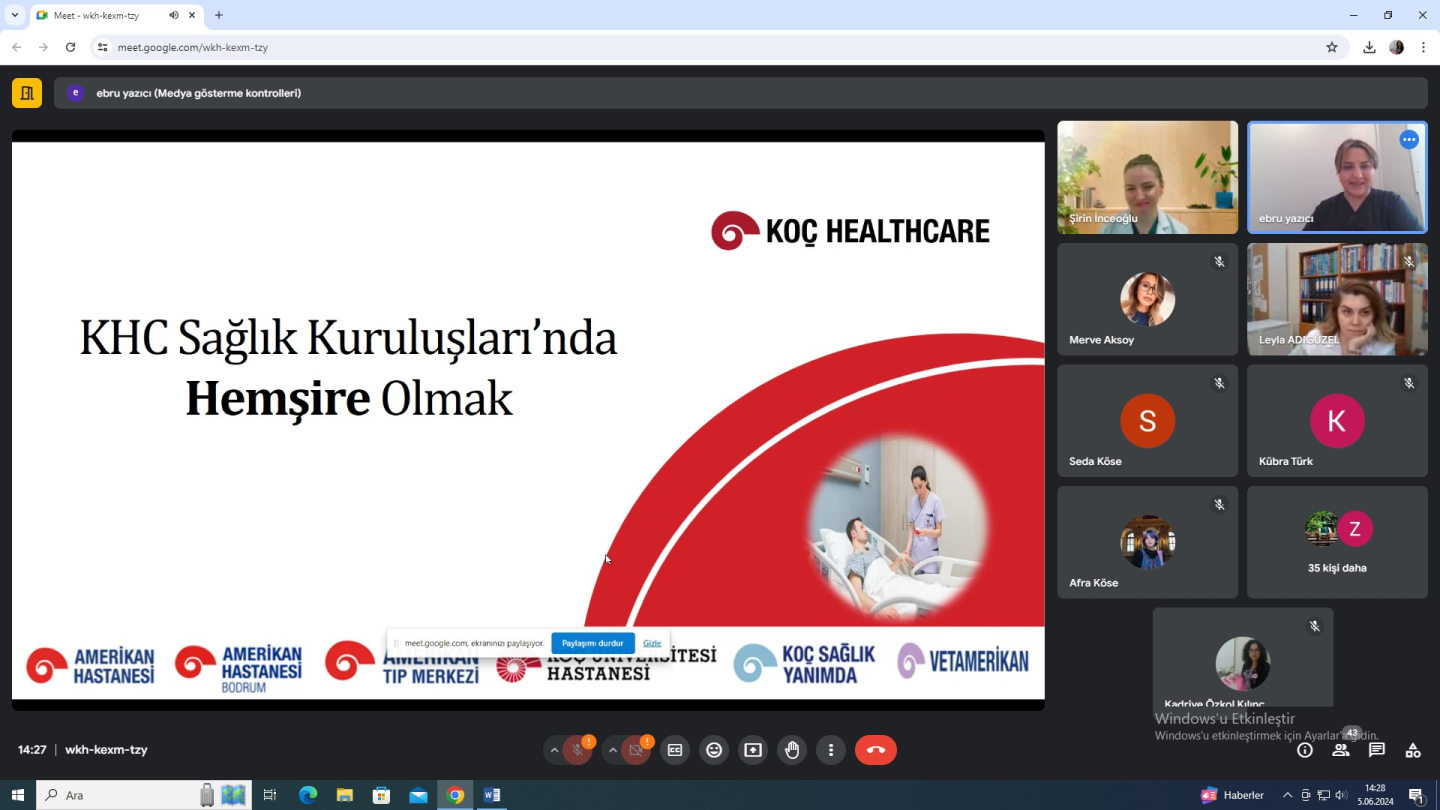Expand audio settings arrow next to microphone
Viewport: 1440px width, 810px height.
(554, 750)
